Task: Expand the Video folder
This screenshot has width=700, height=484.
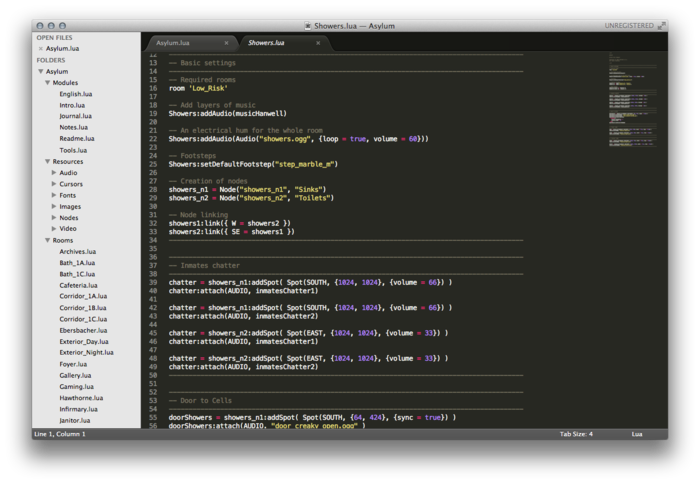Action: pyautogui.click(x=54, y=229)
